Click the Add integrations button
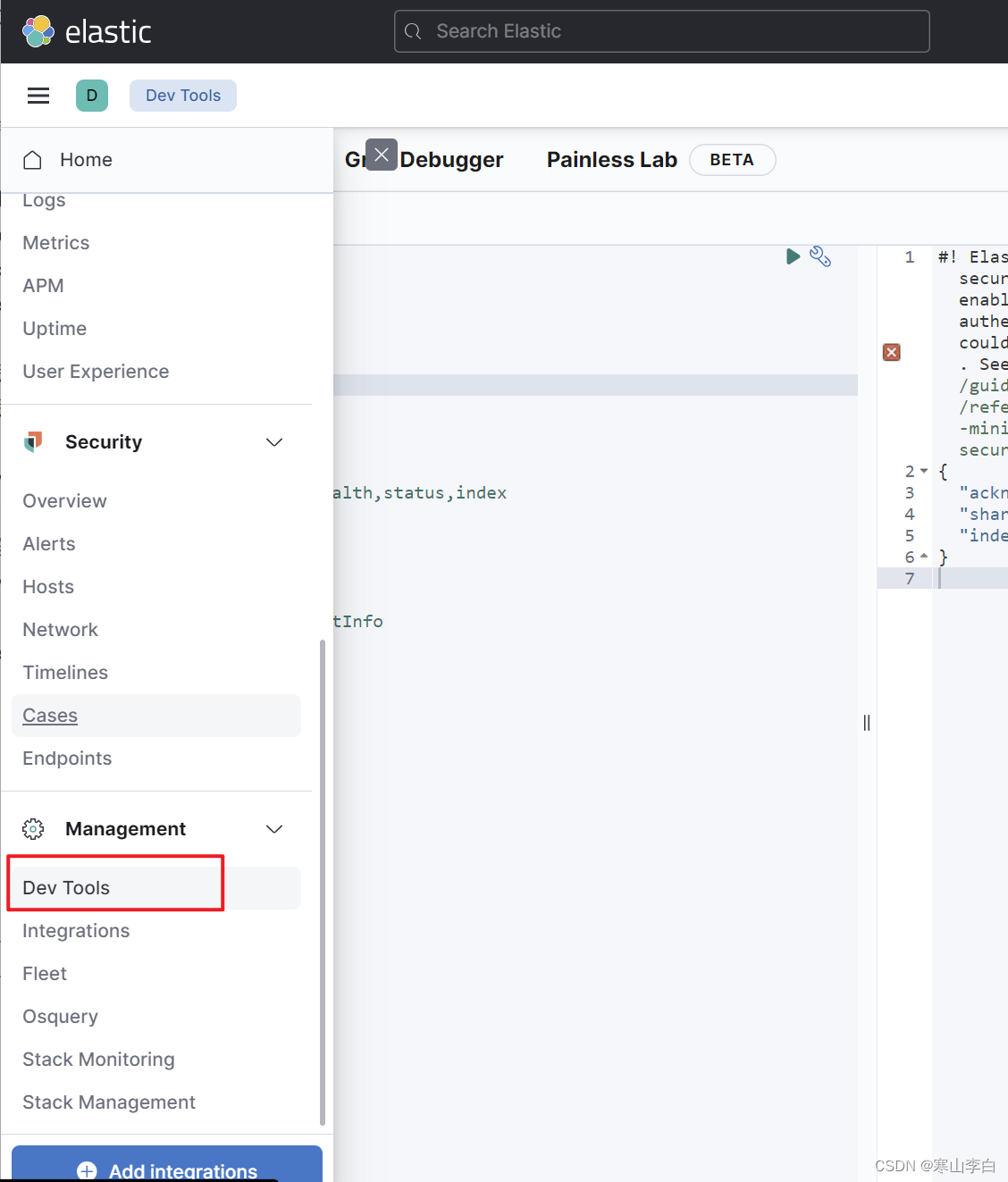 coord(167,1164)
